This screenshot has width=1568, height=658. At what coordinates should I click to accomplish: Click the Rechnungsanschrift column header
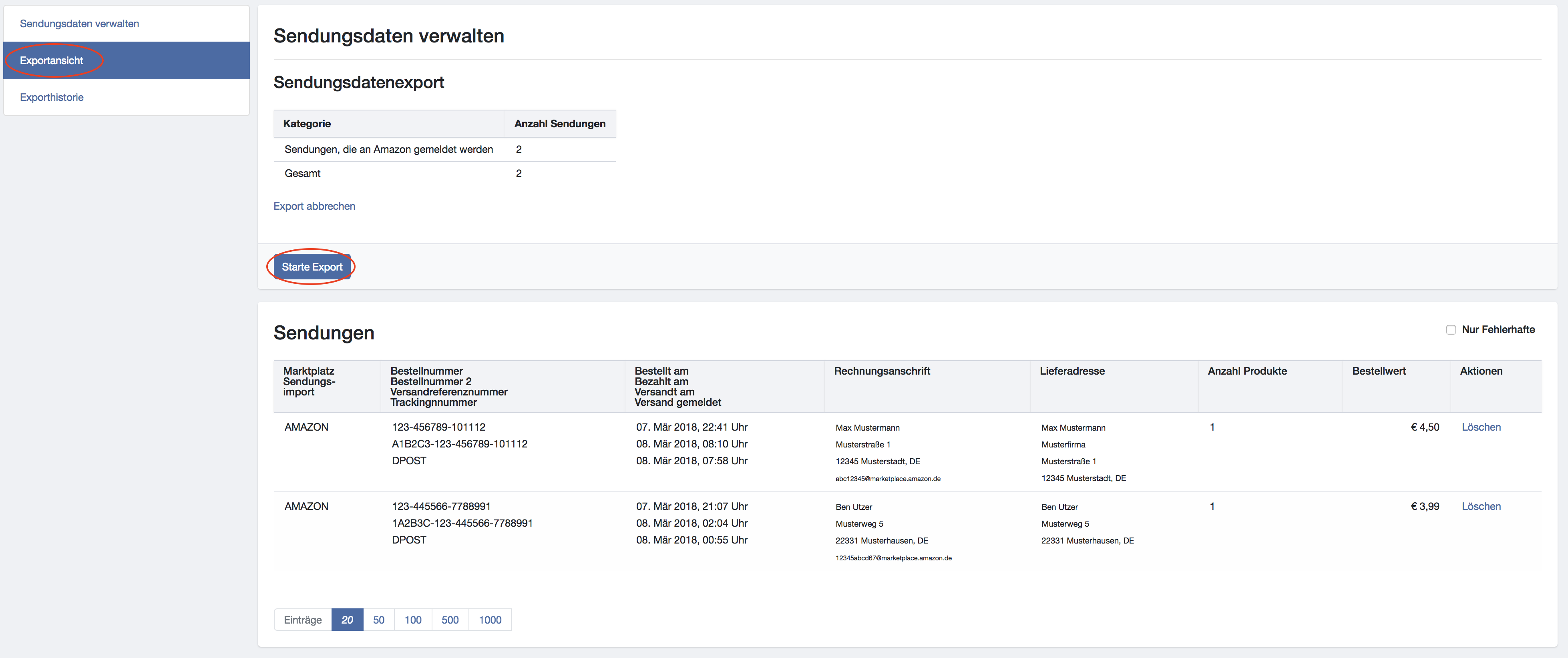click(x=881, y=371)
